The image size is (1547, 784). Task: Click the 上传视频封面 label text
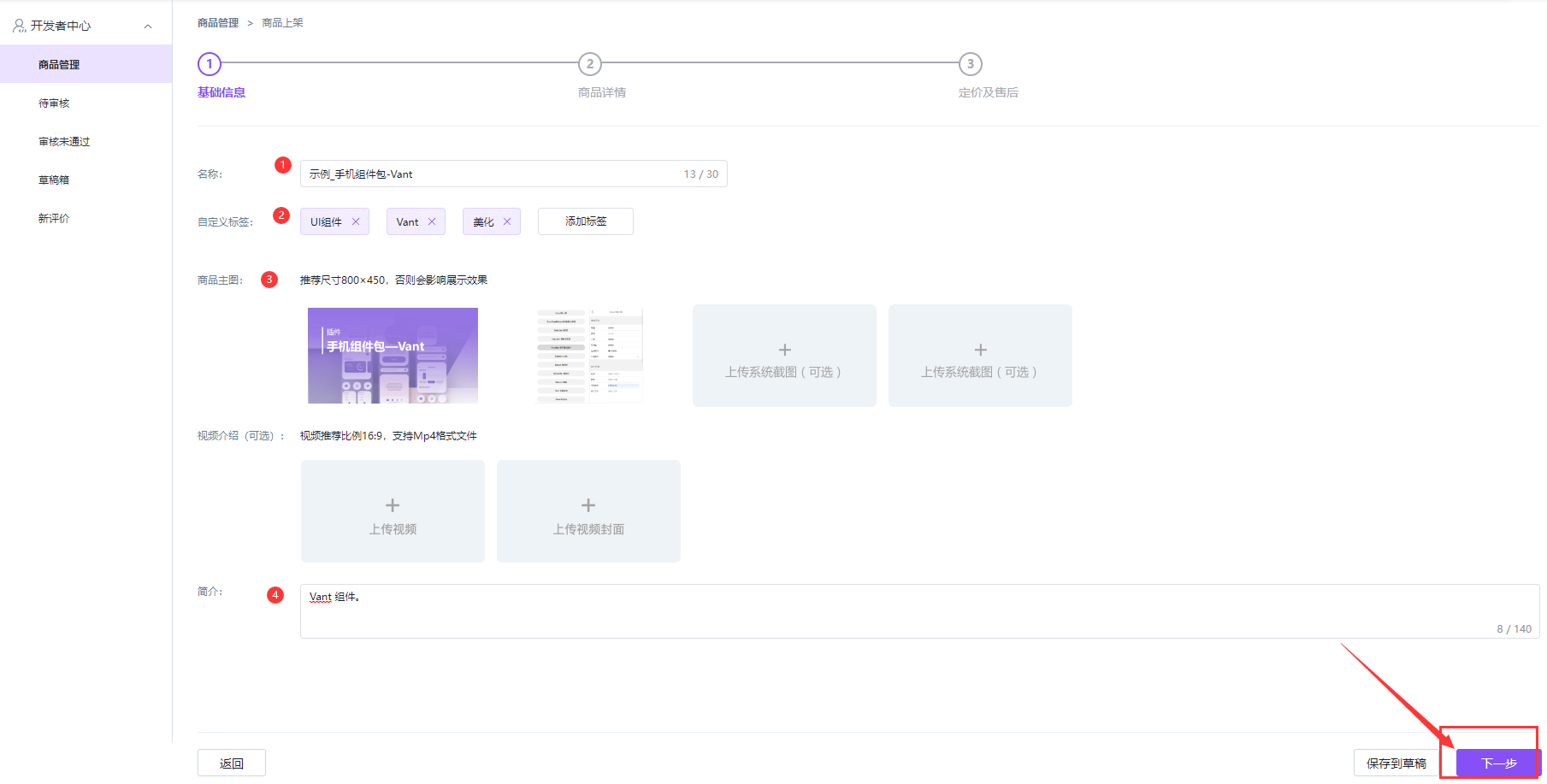[588, 529]
